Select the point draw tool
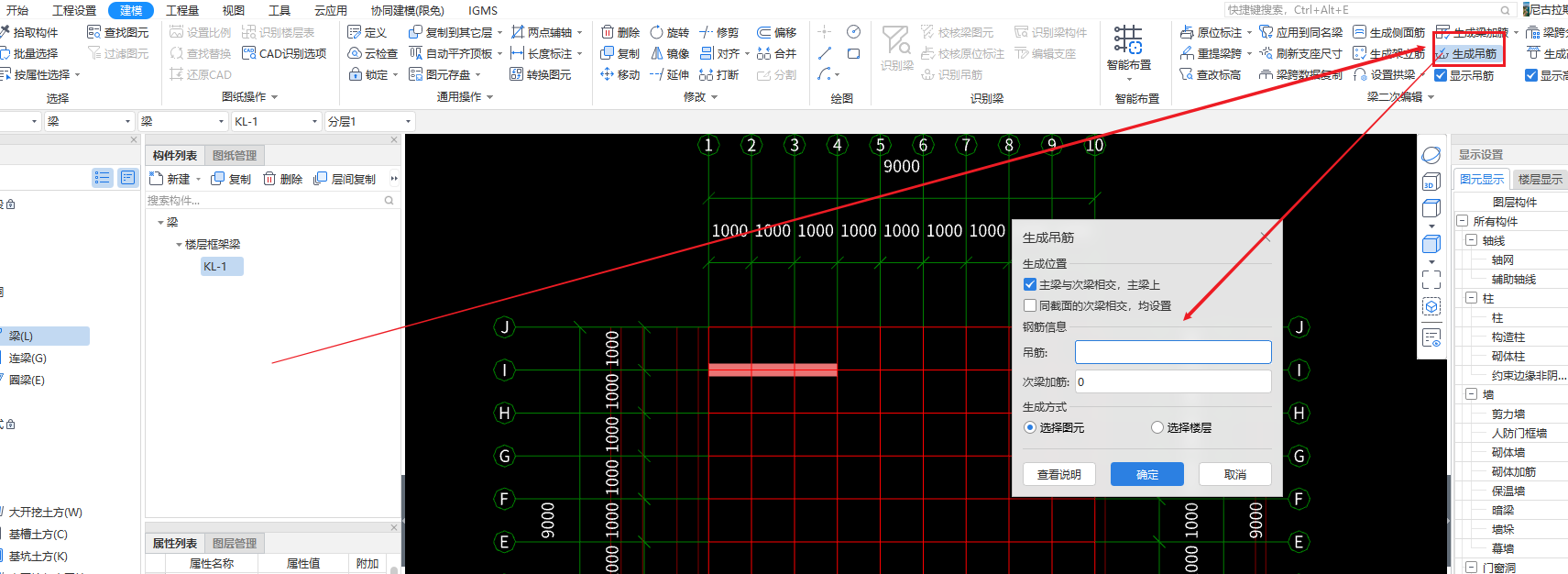 tap(825, 32)
